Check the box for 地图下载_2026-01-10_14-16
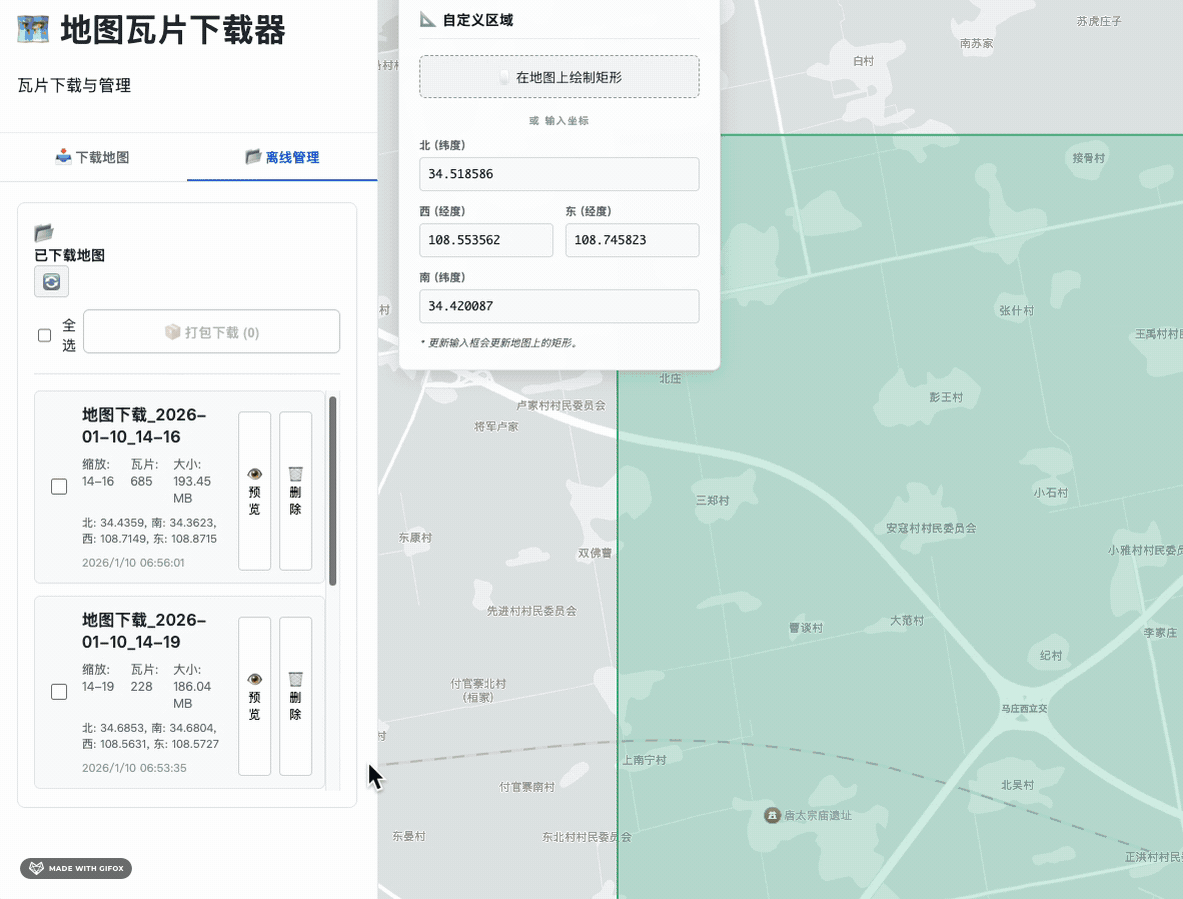Image resolution: width=1183 pixels, height=899 pixels. click(59, 486)
